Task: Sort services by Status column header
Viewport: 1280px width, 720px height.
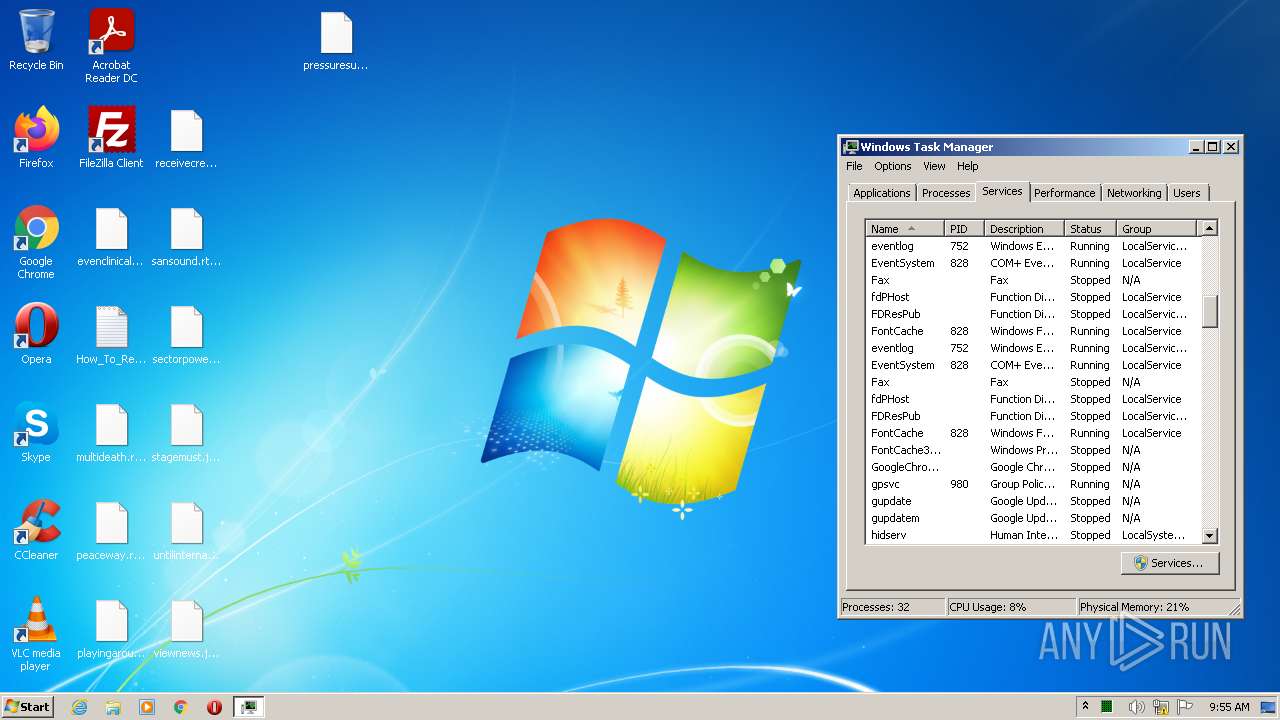Action: pos(1091,229)
